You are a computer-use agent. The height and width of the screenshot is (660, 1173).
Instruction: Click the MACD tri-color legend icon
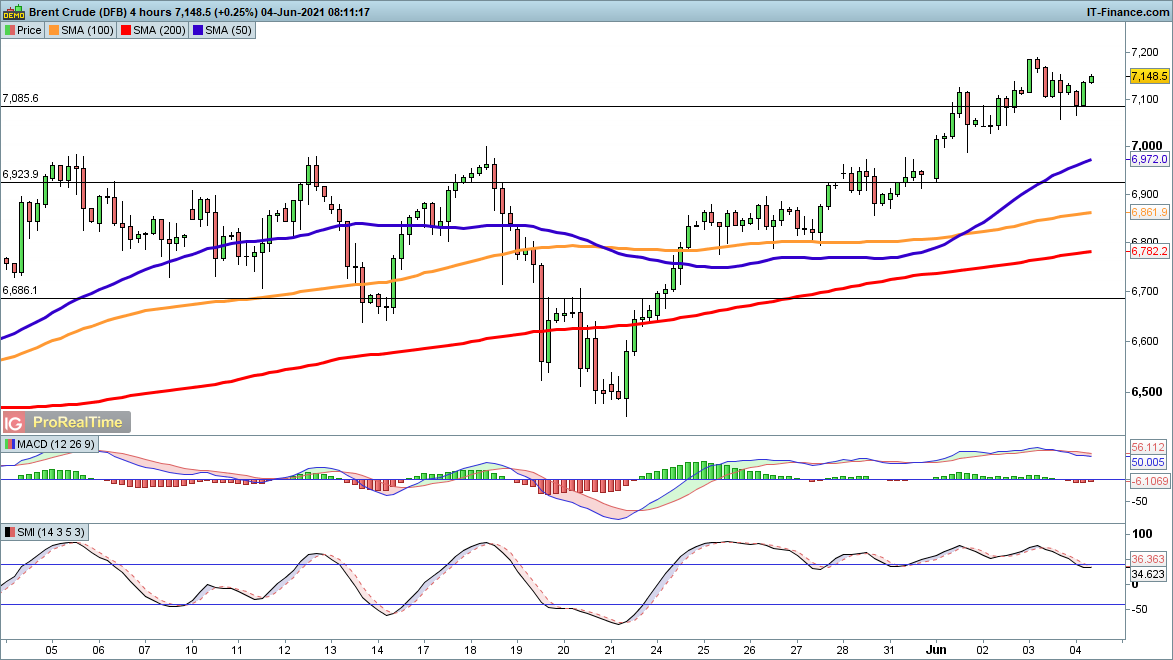pyautogui.click(x=9, y=444)
